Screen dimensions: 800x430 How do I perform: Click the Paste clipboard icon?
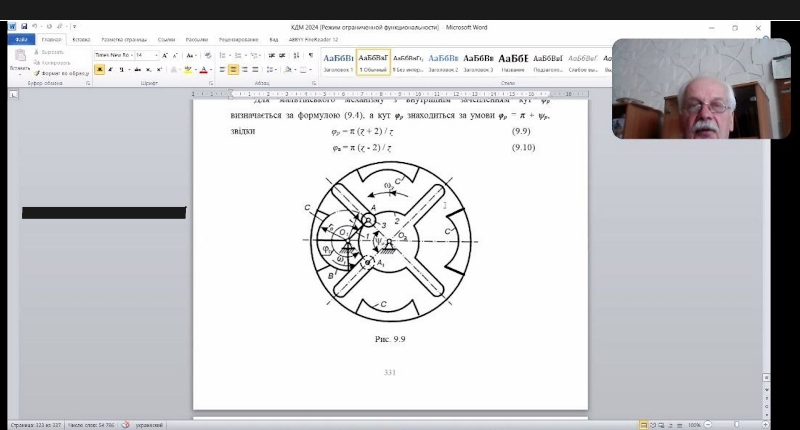(20, 55)
